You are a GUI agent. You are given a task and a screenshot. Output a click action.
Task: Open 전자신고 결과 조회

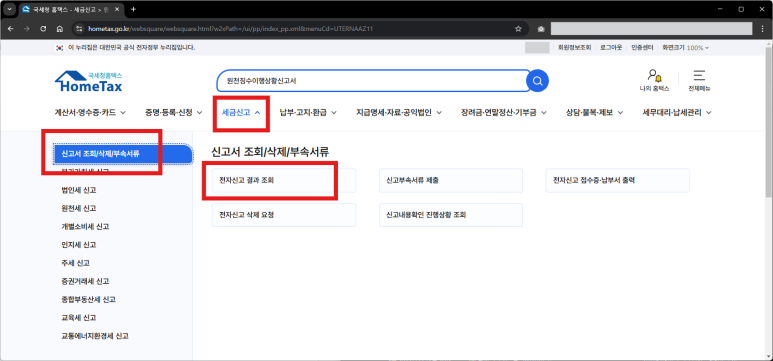(284, 180)
